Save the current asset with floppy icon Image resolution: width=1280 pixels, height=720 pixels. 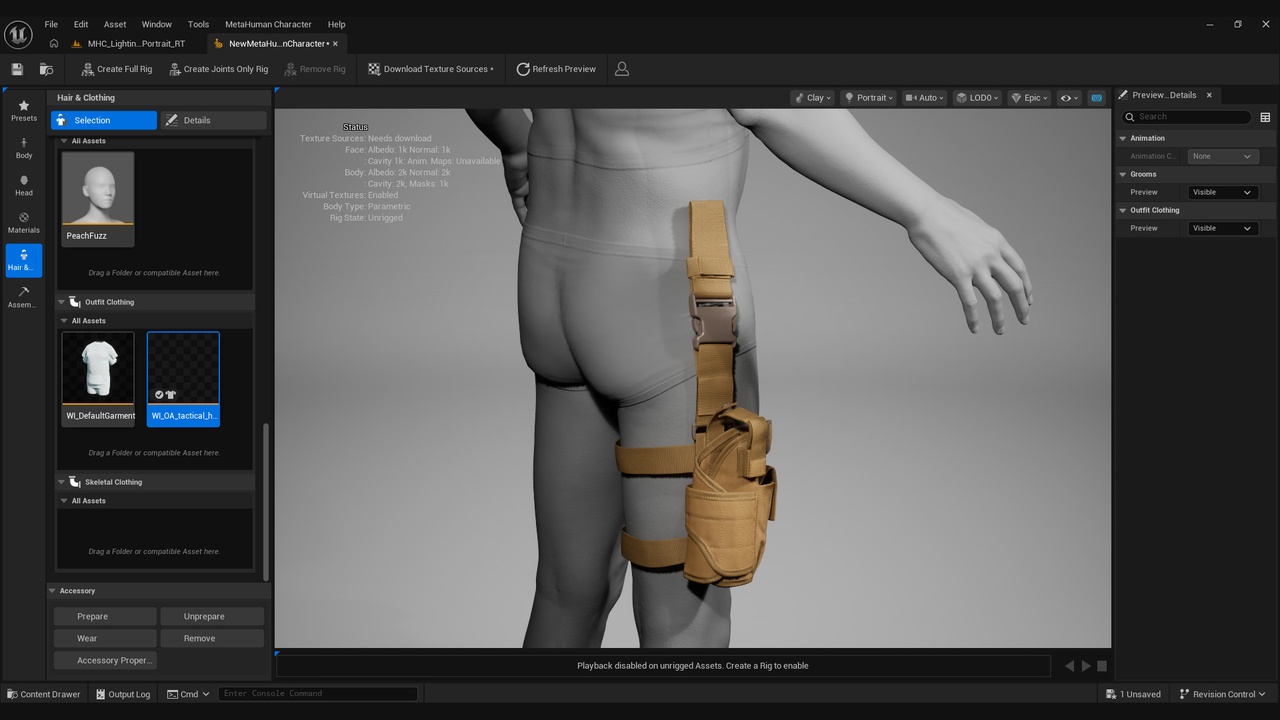click(x=17, y=69)
